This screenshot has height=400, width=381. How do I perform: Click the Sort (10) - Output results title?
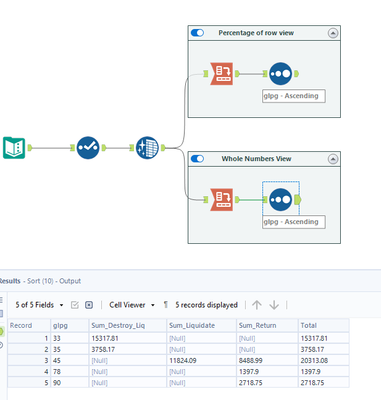(54, 281)
